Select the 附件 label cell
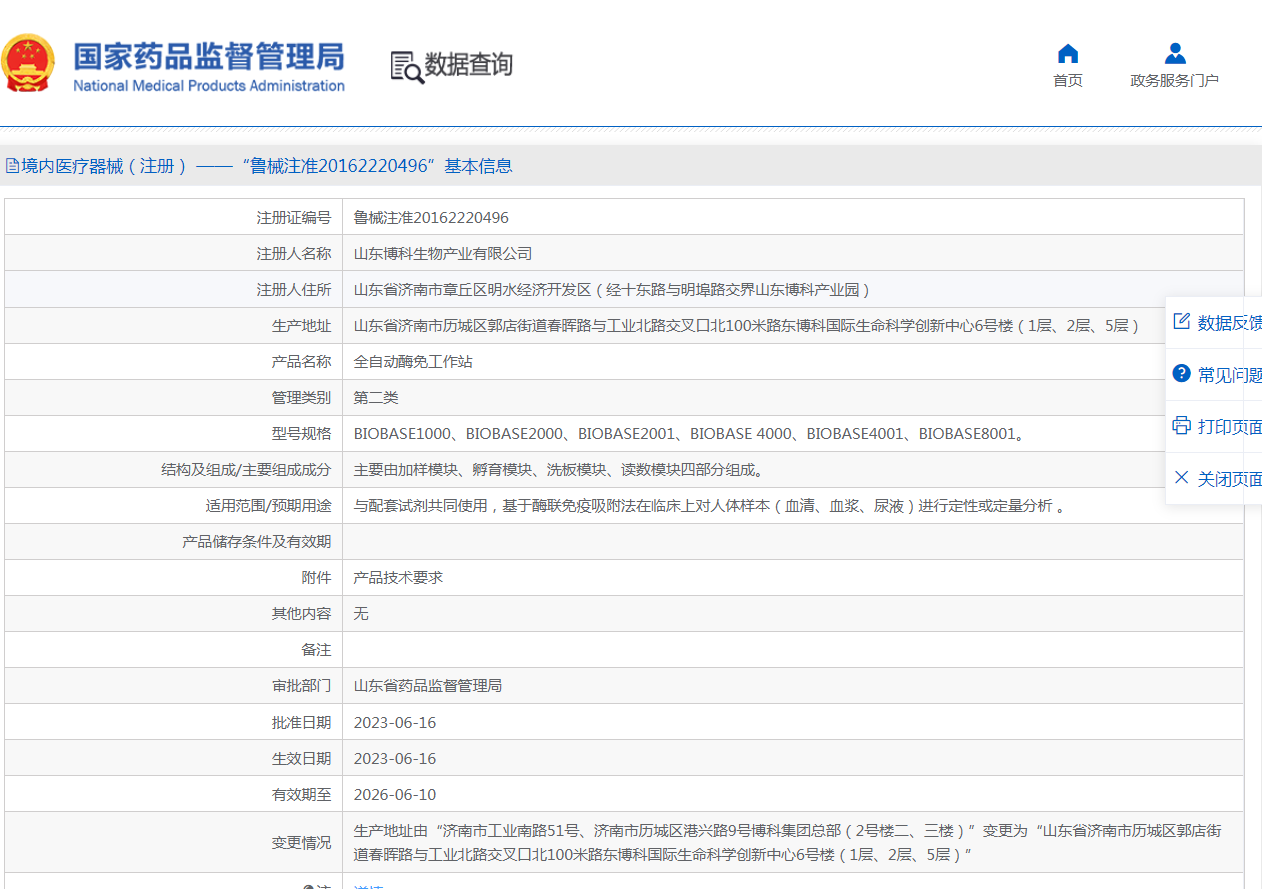The image size is (1262, 889). point(173,577)
